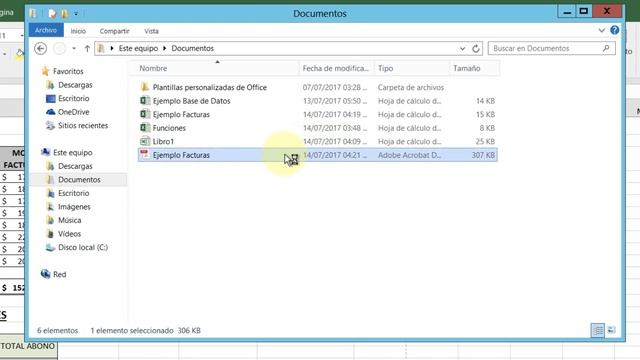This screenshot has height=360, width=640.
Task: Open the recent locations dropdown arrow
Action: click(74, 49)
